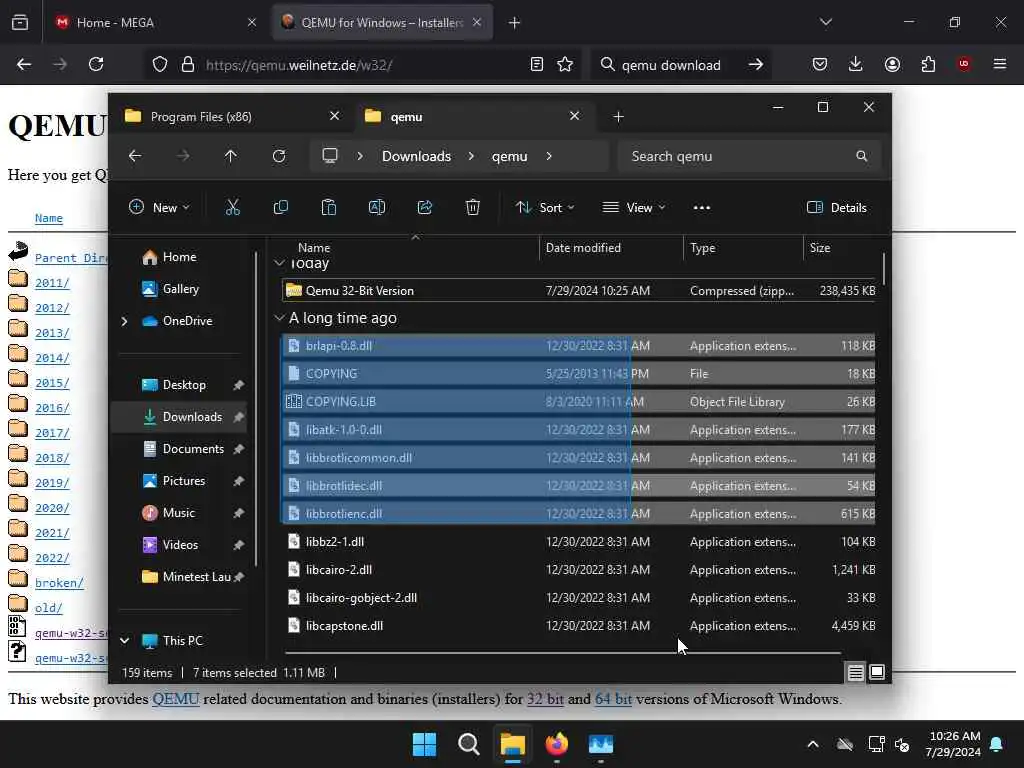Screen dimensions: 1024x768
Task: Show hidden system tray icons
Action: (813, 744)
